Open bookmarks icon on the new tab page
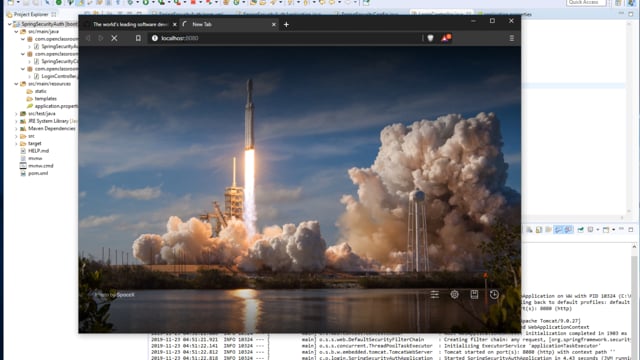640x360 pixels. tap(474, 294)
